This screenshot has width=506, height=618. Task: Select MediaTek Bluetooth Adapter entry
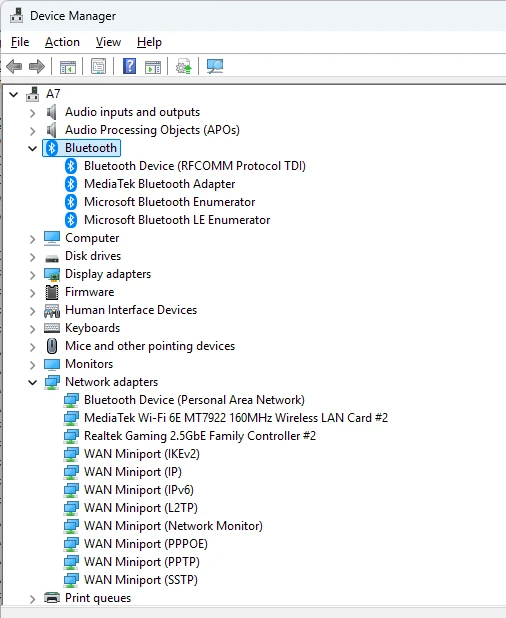[160, 184]
